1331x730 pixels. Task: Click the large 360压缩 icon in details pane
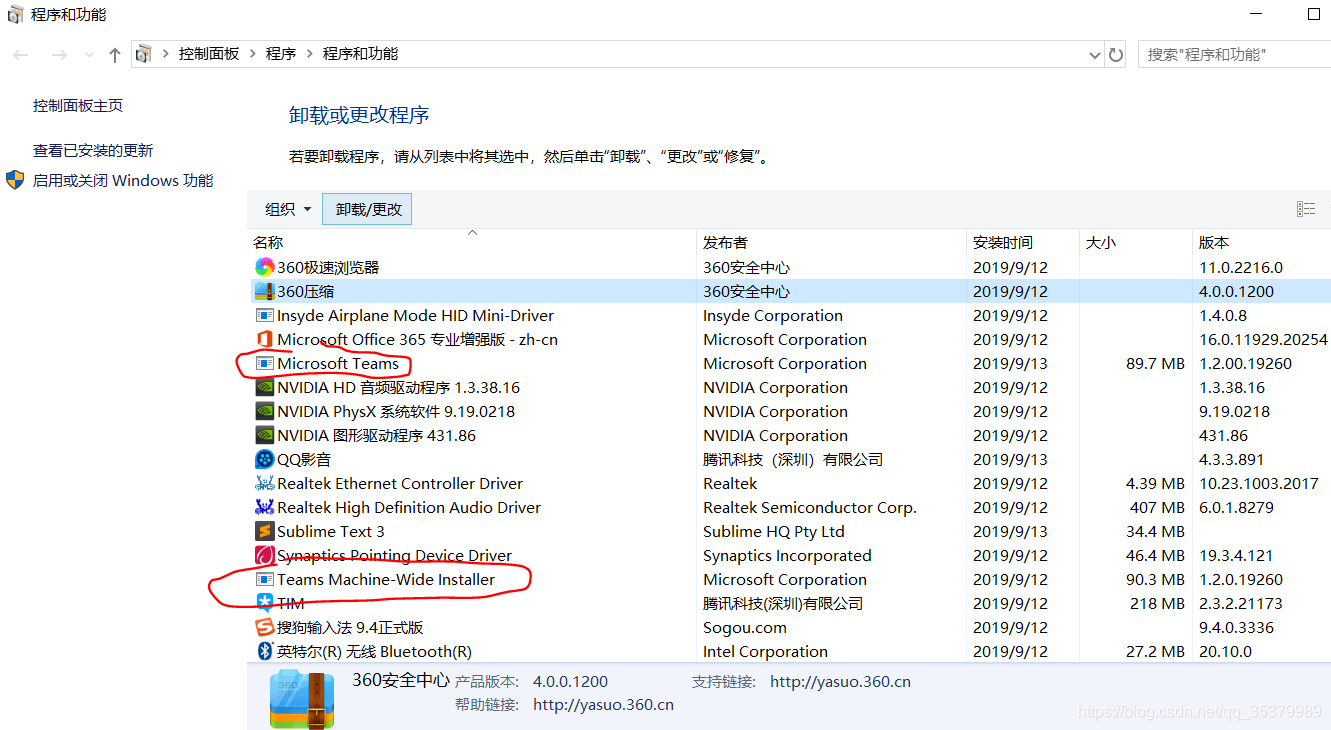(x=302, y=699)
